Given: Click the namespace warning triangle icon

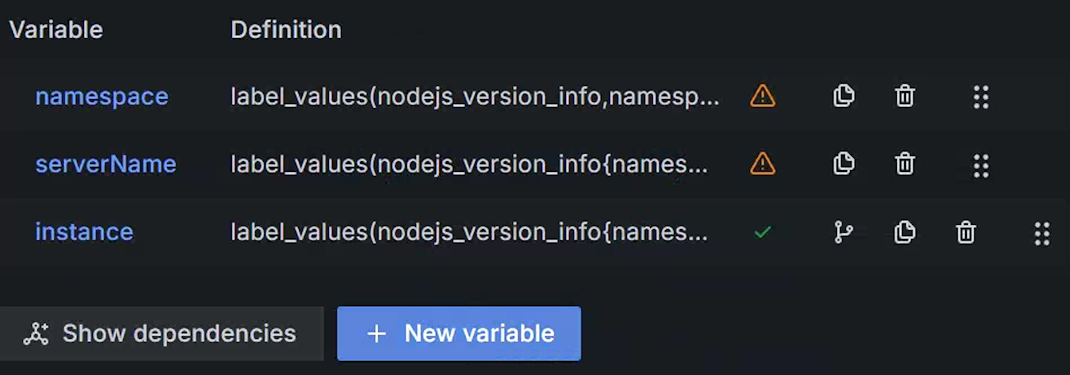Looking at the screenshot, I should point(762,96).
